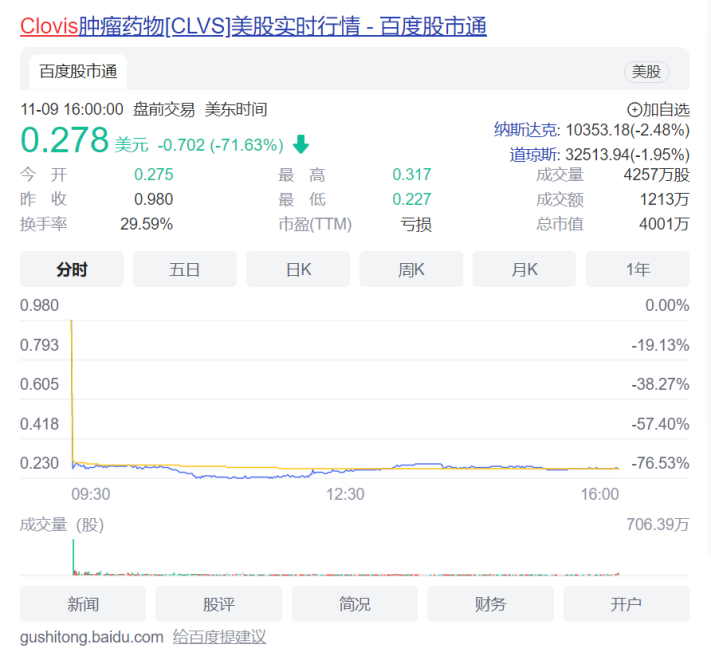The image size is (711, 660).
Task: Switch to the 分时 chart tab
Action: click(x=72, y=269)
